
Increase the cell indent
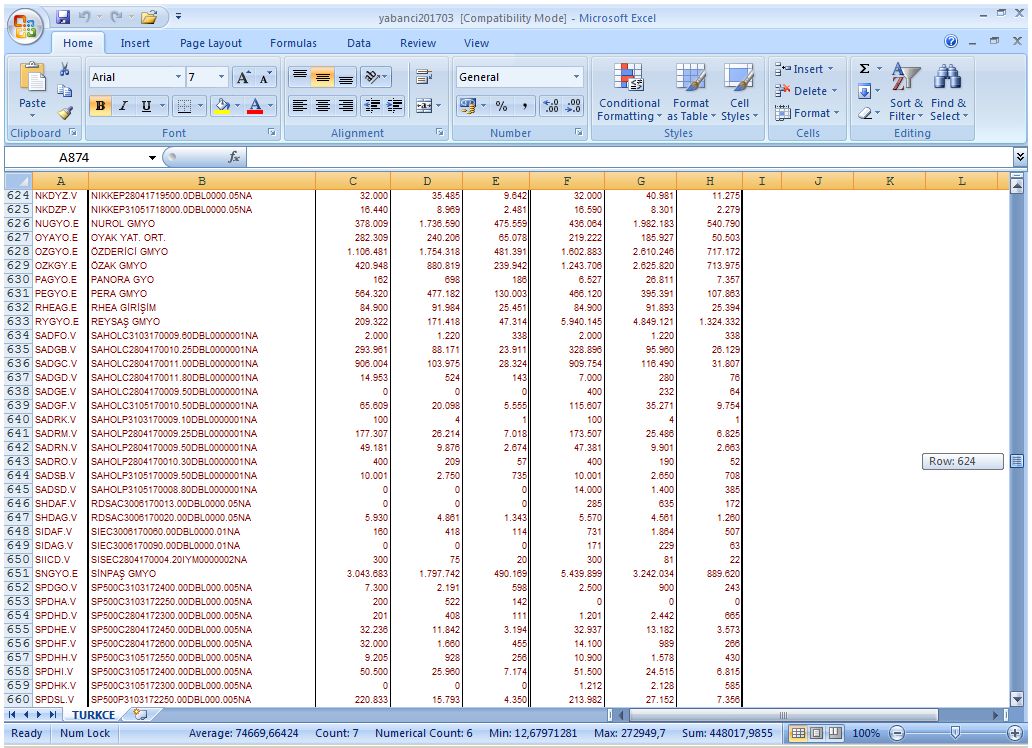(395, 105)
